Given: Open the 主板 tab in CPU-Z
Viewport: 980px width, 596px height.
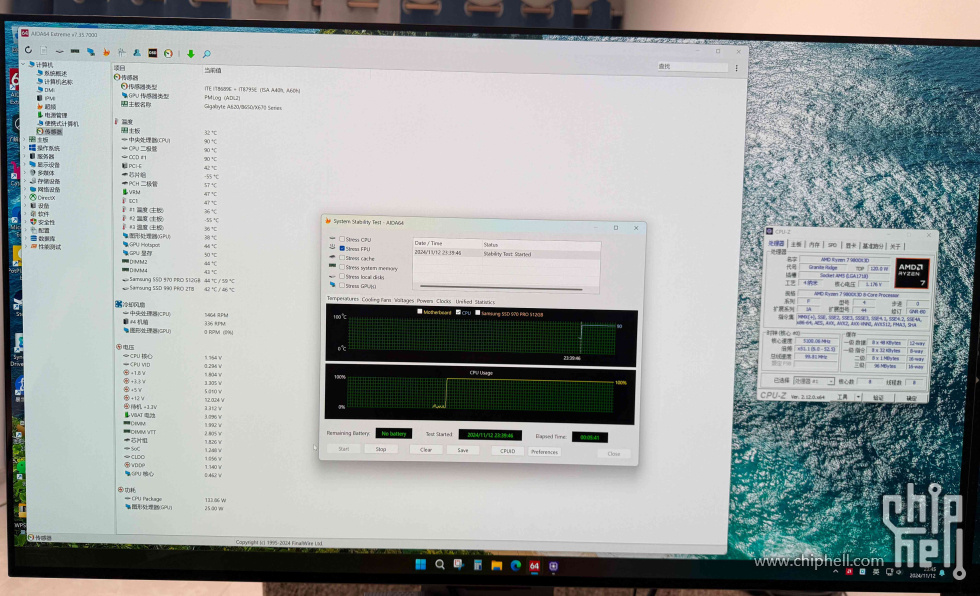Looking at the screenshot, I should pos(796,244).
